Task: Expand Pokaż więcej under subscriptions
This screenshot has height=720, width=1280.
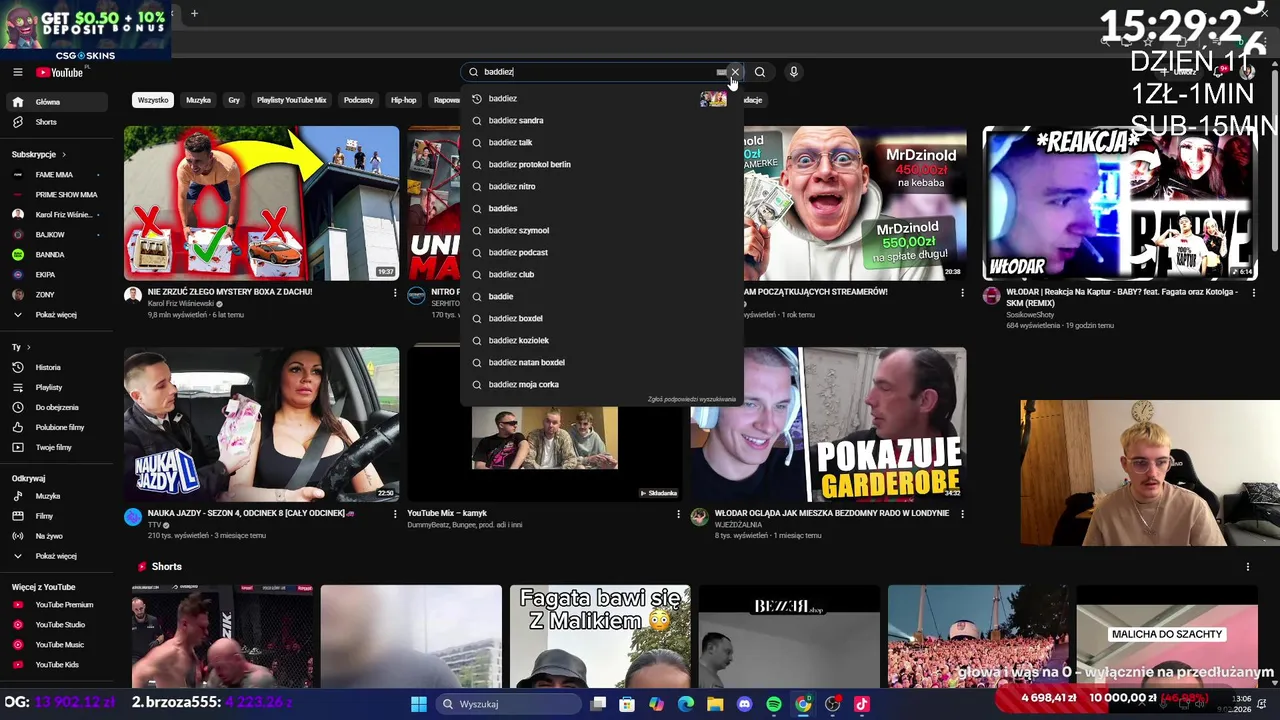Action: pyautogui.click(x=58, y=315)
